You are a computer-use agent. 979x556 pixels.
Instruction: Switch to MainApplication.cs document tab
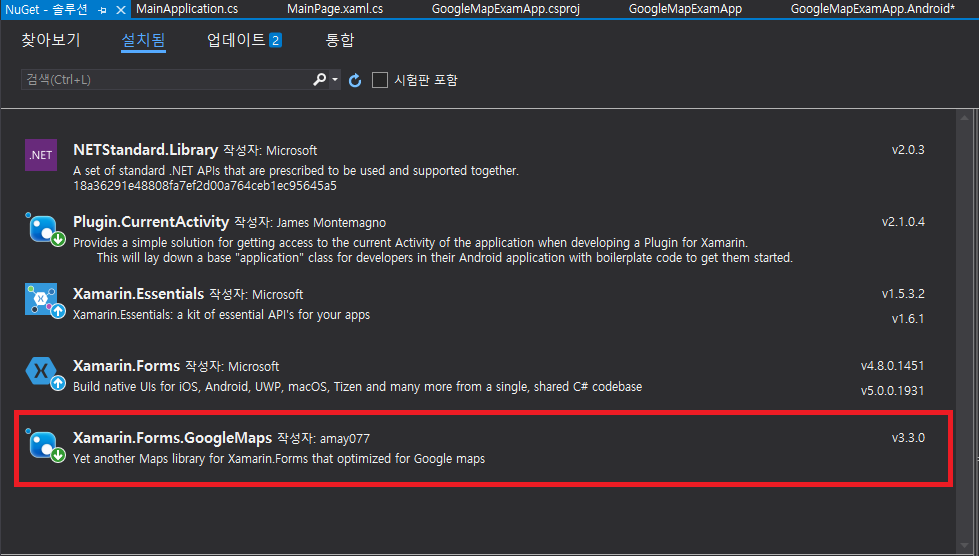tap(187, 9)
